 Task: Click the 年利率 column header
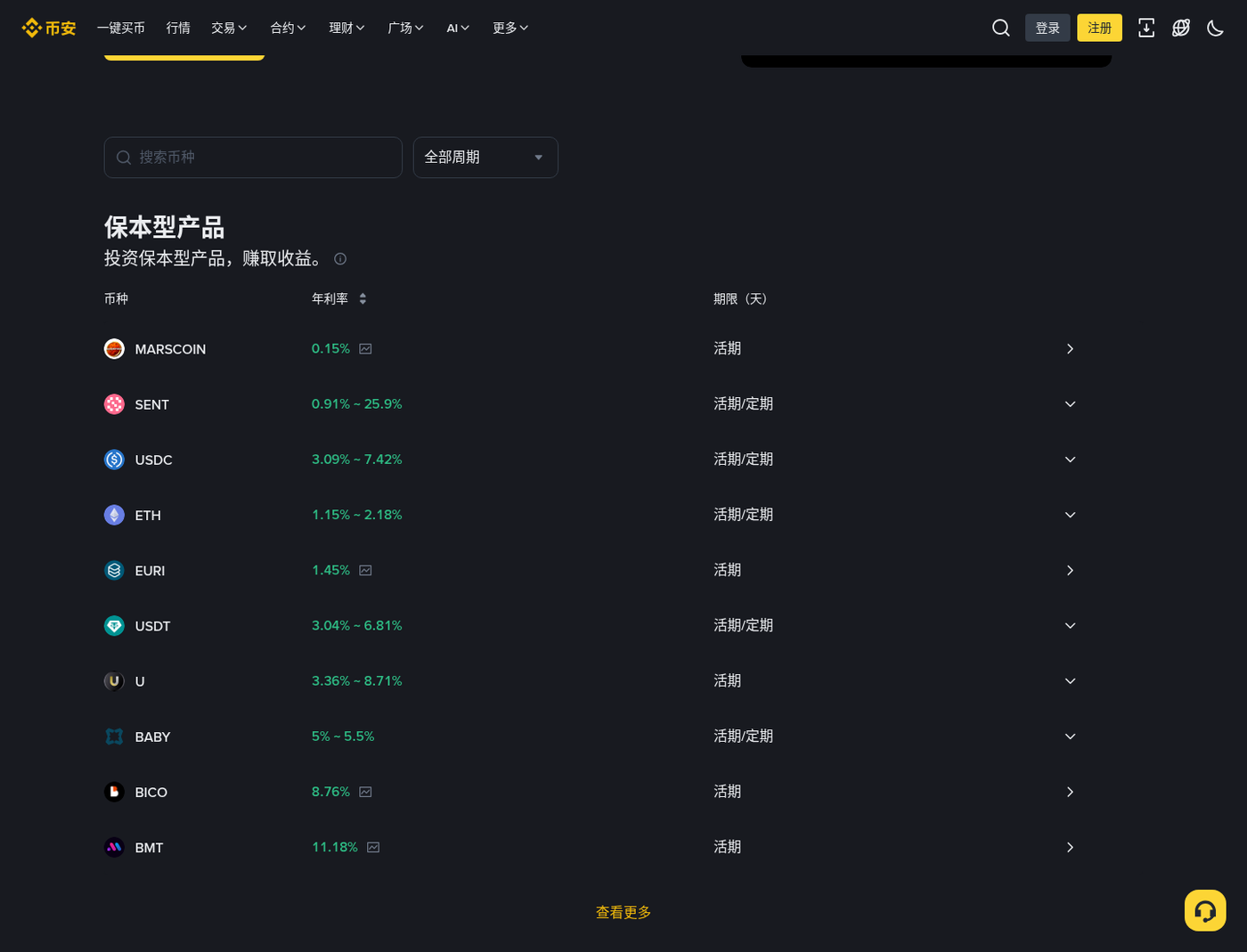pos(330,299)
